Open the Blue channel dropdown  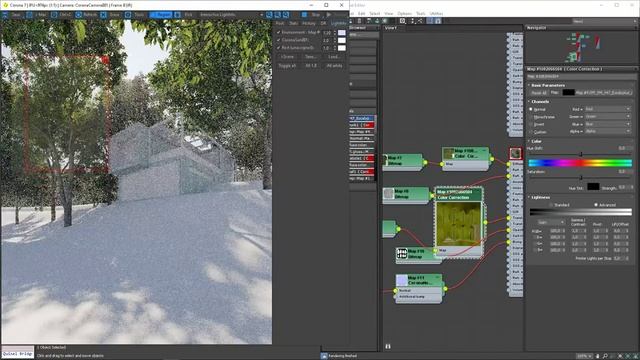click(608, 124)
